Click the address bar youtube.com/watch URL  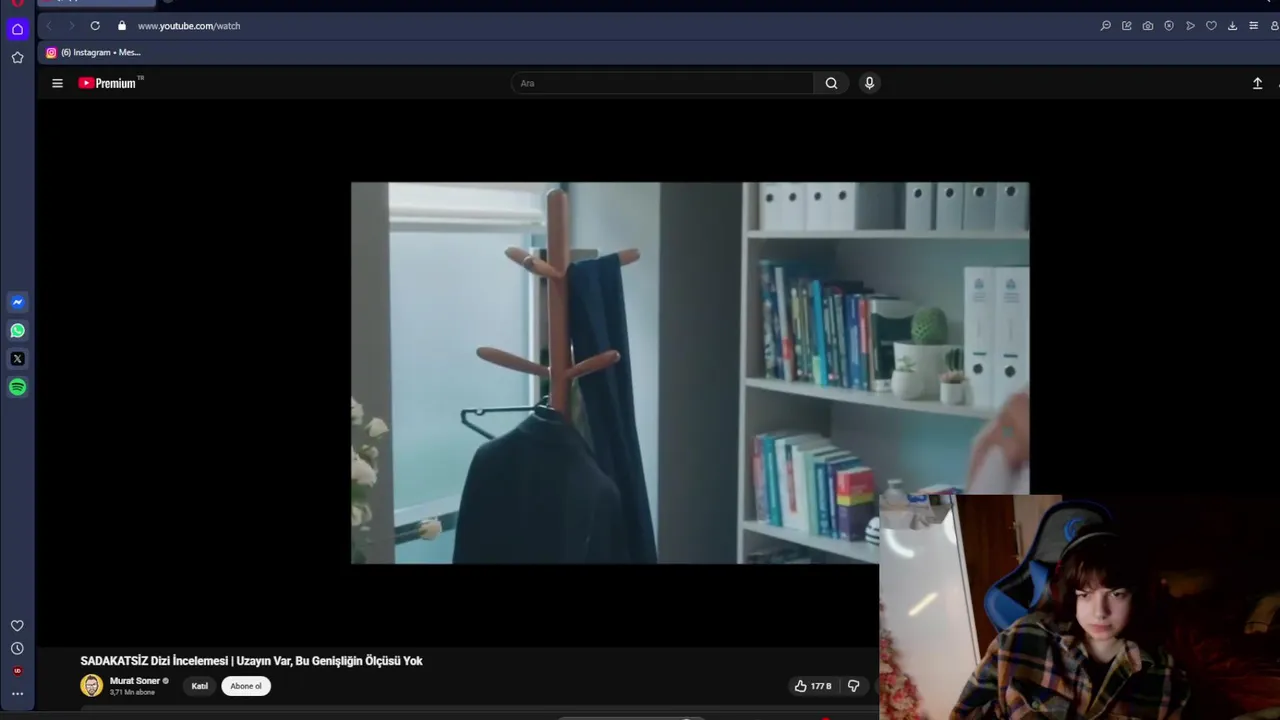tap(189, 26)
